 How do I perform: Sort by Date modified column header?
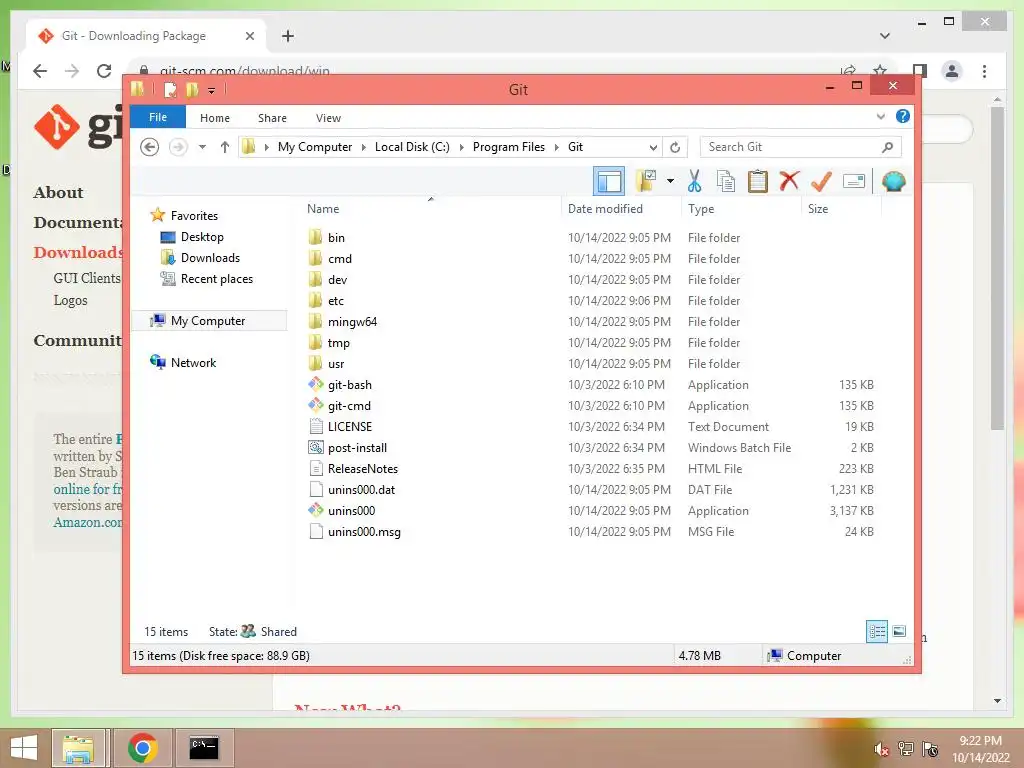click(605, 208)
